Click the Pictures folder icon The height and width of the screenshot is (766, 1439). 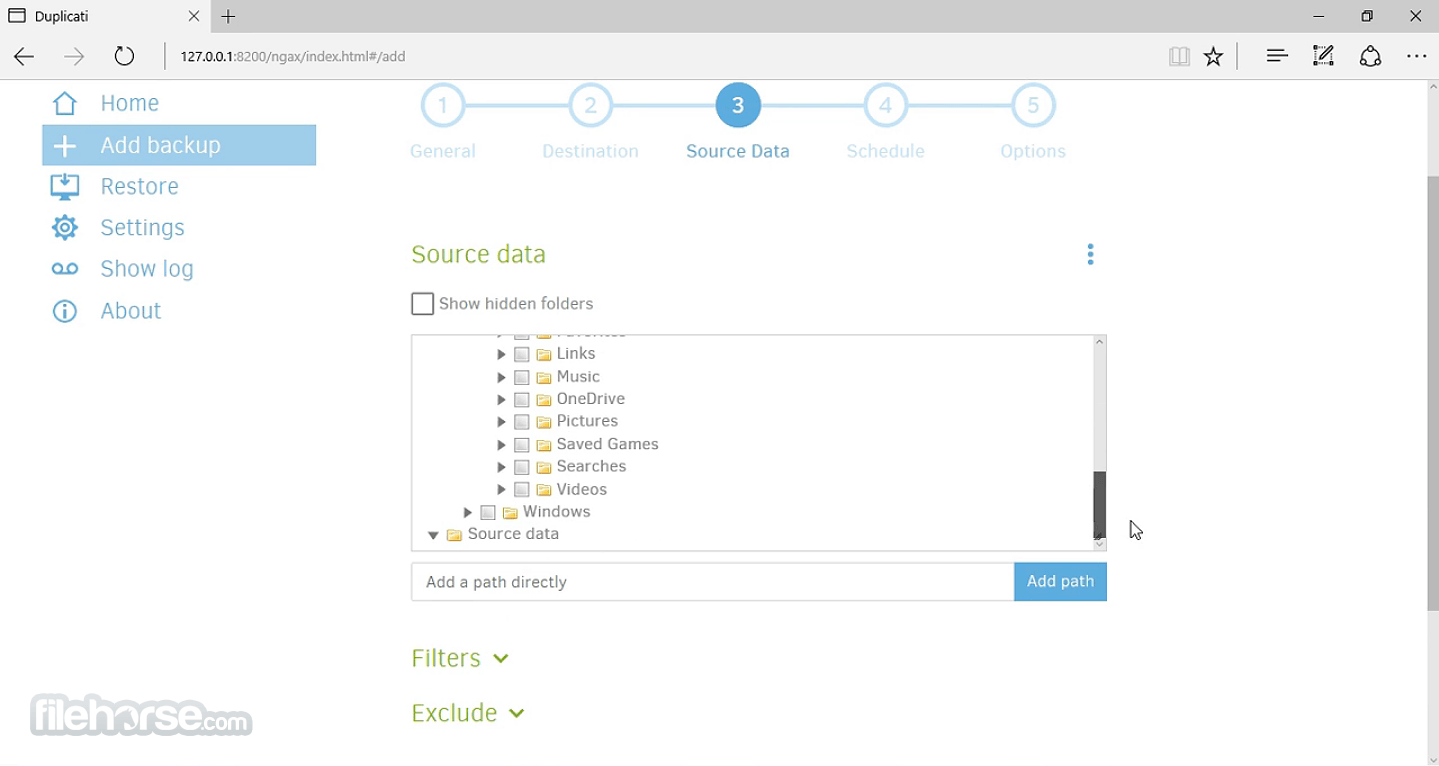pyautogui.click(x=544, y=422)
